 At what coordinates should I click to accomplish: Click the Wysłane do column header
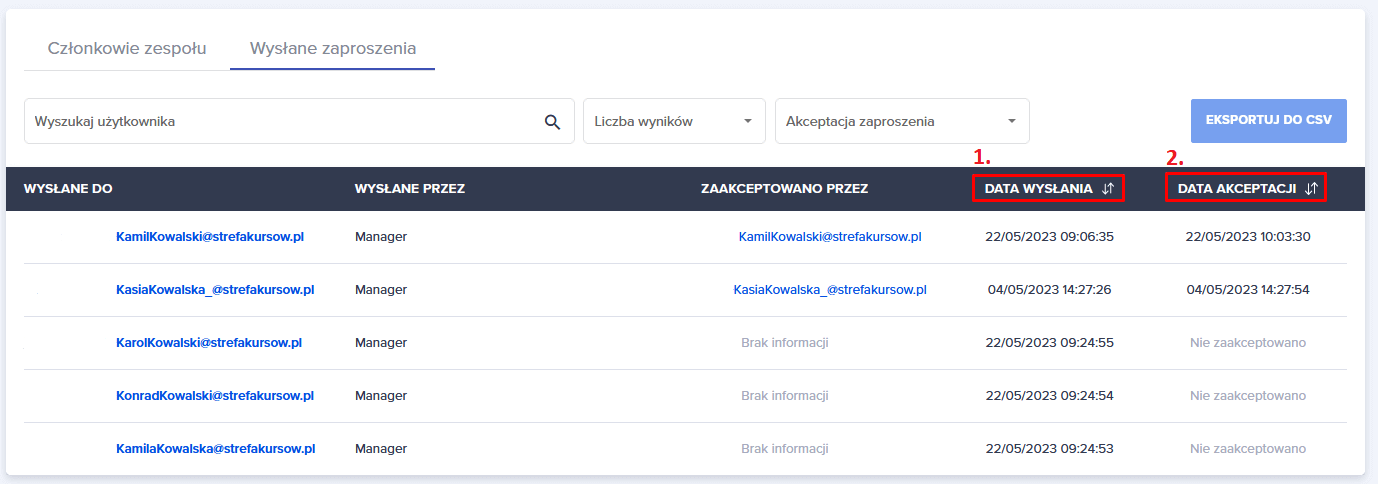68,188
